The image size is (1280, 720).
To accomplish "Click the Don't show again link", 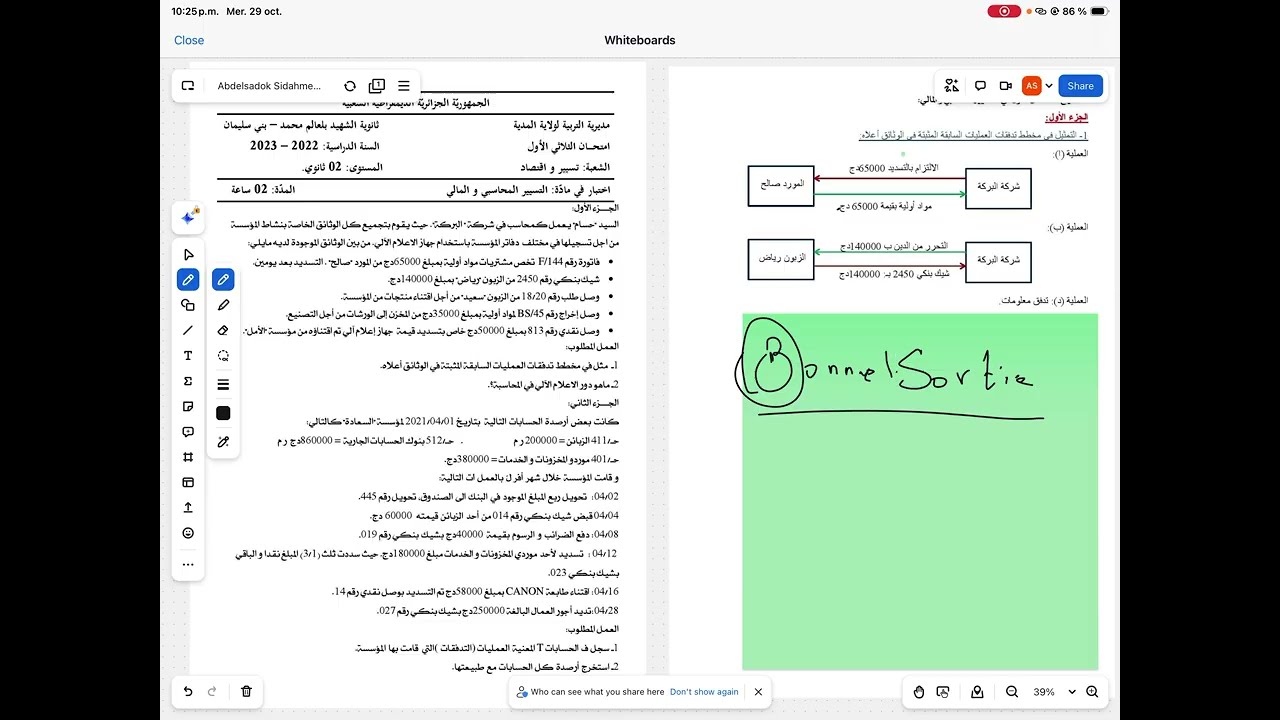I will 704,692.
